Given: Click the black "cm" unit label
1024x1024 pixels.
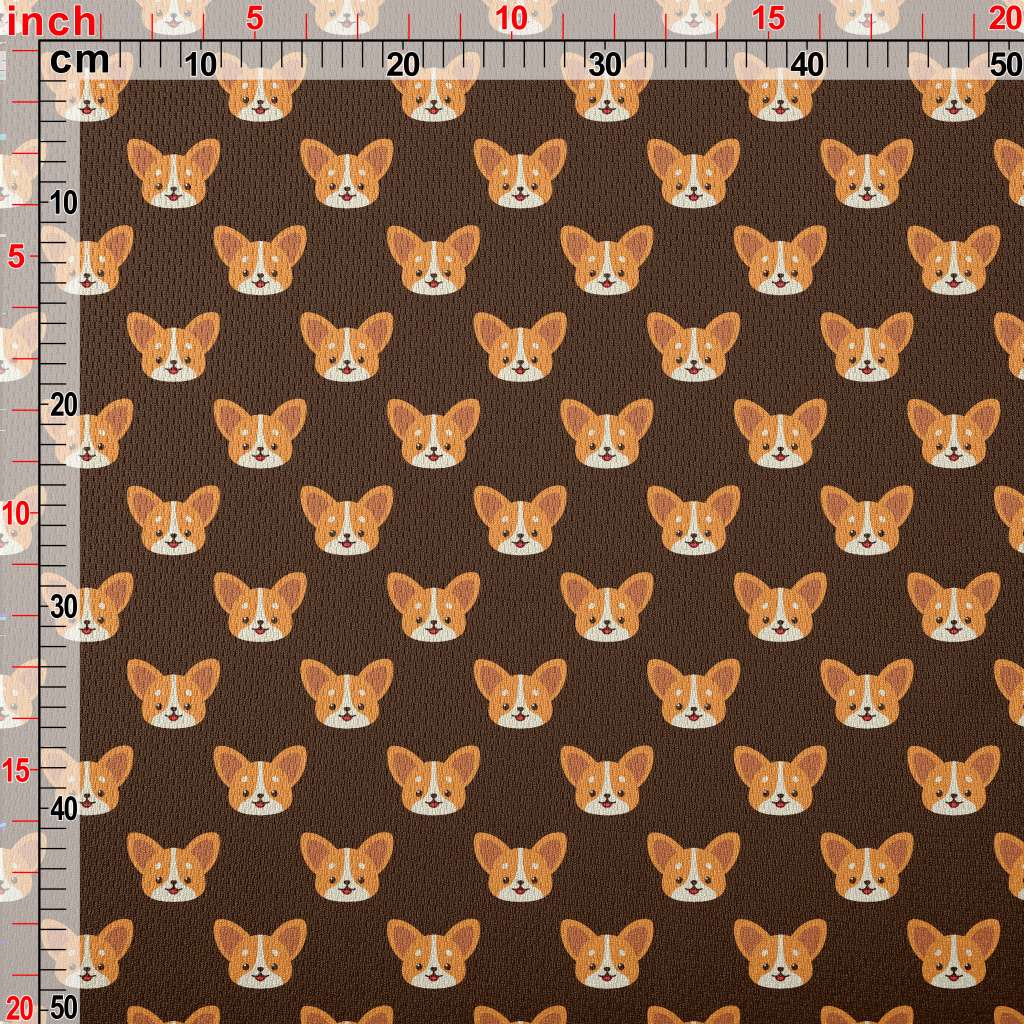Looking at the screenshot, I should pos(80,61).
